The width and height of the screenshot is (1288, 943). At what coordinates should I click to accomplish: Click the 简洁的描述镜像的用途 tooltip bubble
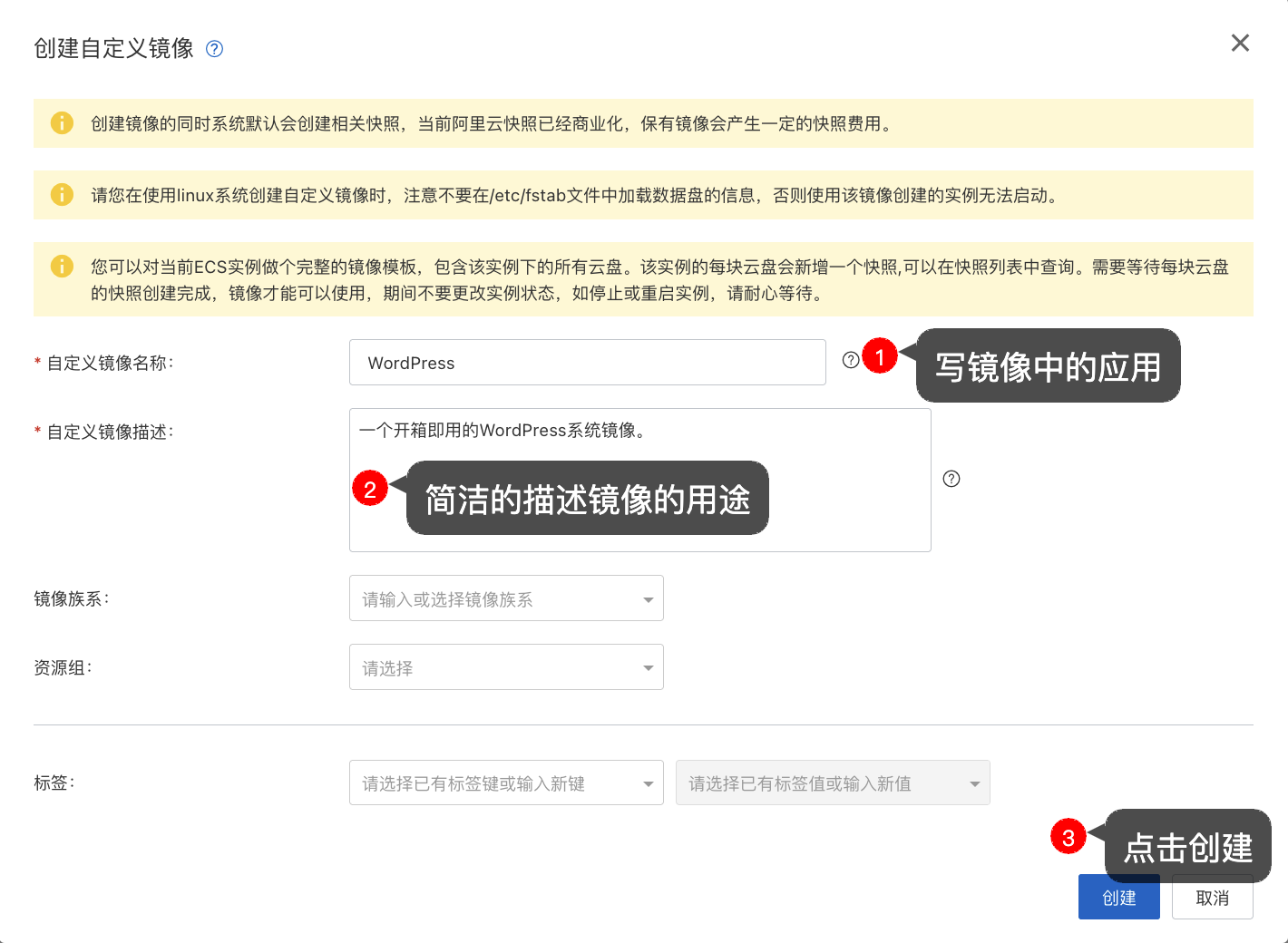tap(587, 499)
